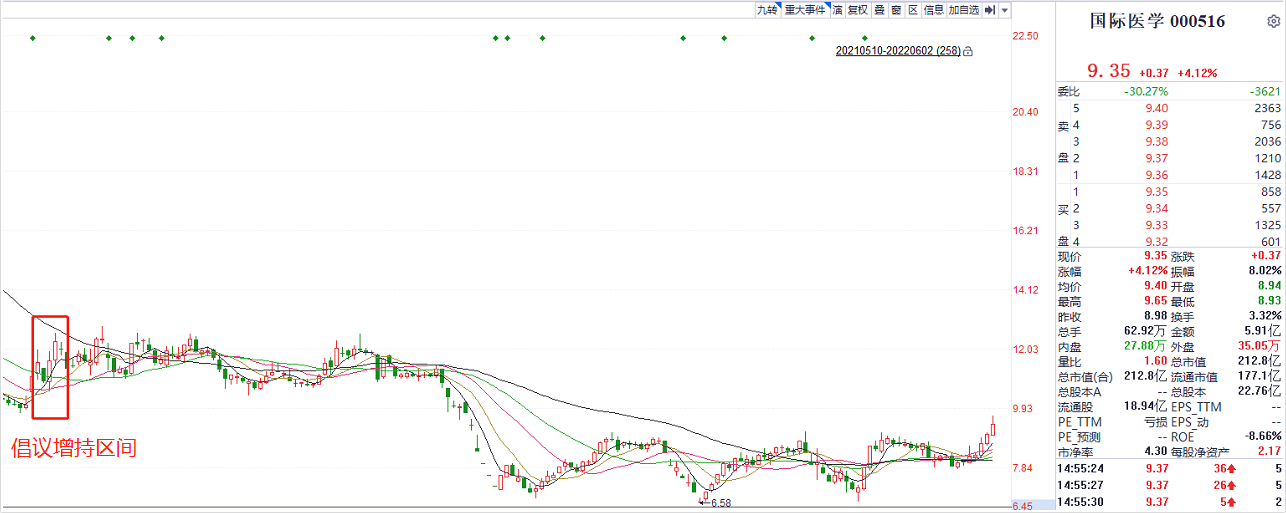The height and width of the screenshot is (513, 1286).
Task: Open the 复权 price adjustment option
Action: tap(857, 10)
